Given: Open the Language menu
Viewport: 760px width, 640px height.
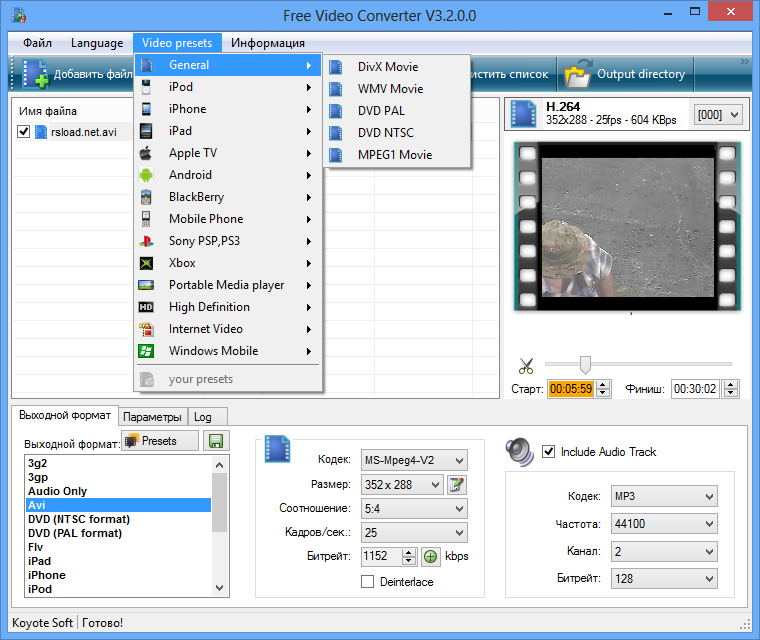Looking at the screenshot, I should point(97,43).
